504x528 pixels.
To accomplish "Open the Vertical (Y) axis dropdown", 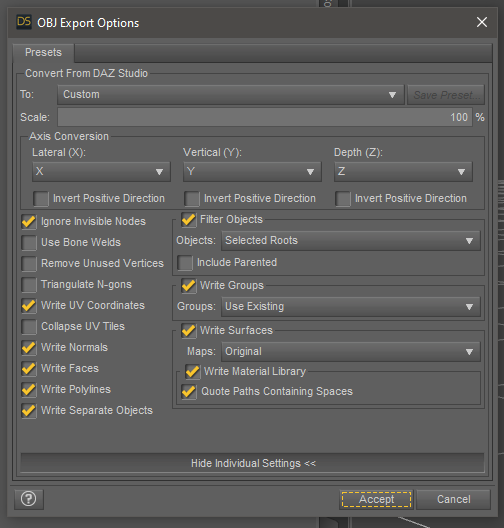I will pos(252,172).
